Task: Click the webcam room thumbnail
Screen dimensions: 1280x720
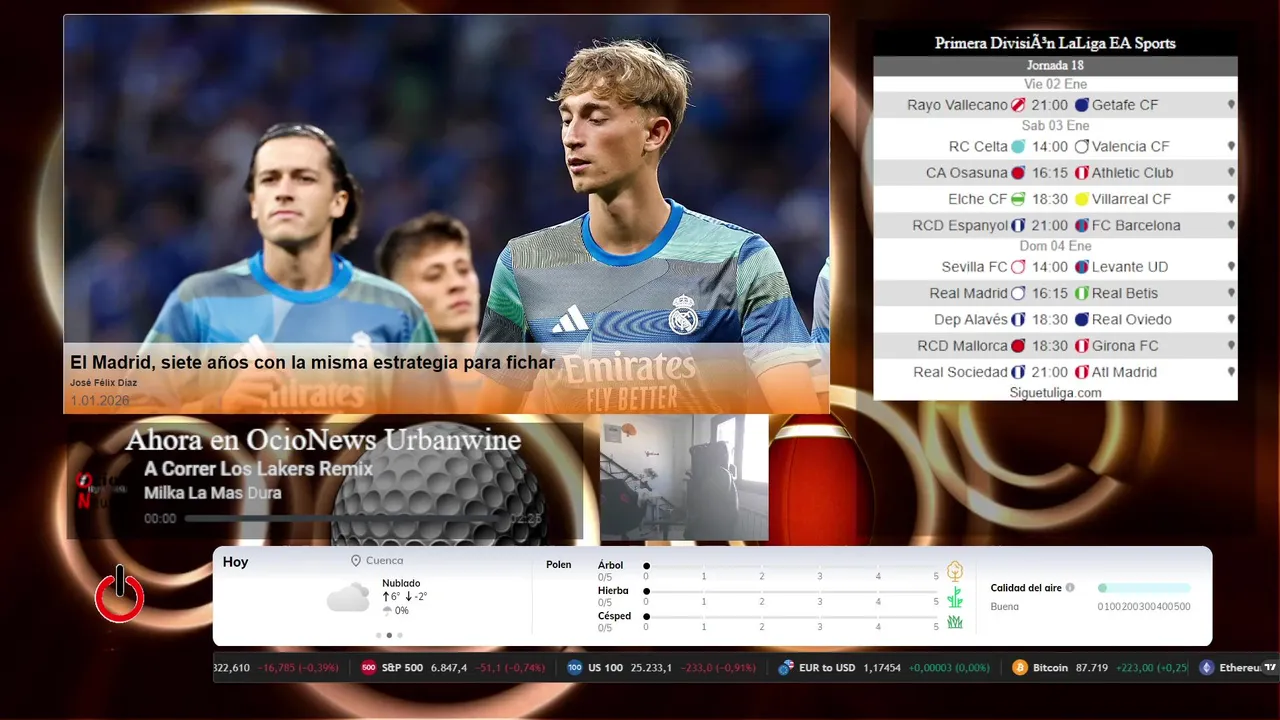Action: click(684, 477)
